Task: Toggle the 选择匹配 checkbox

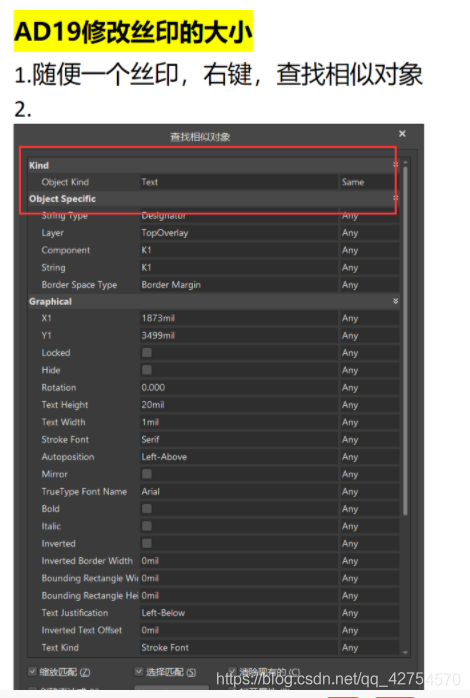Action: (x=139, y=671)
